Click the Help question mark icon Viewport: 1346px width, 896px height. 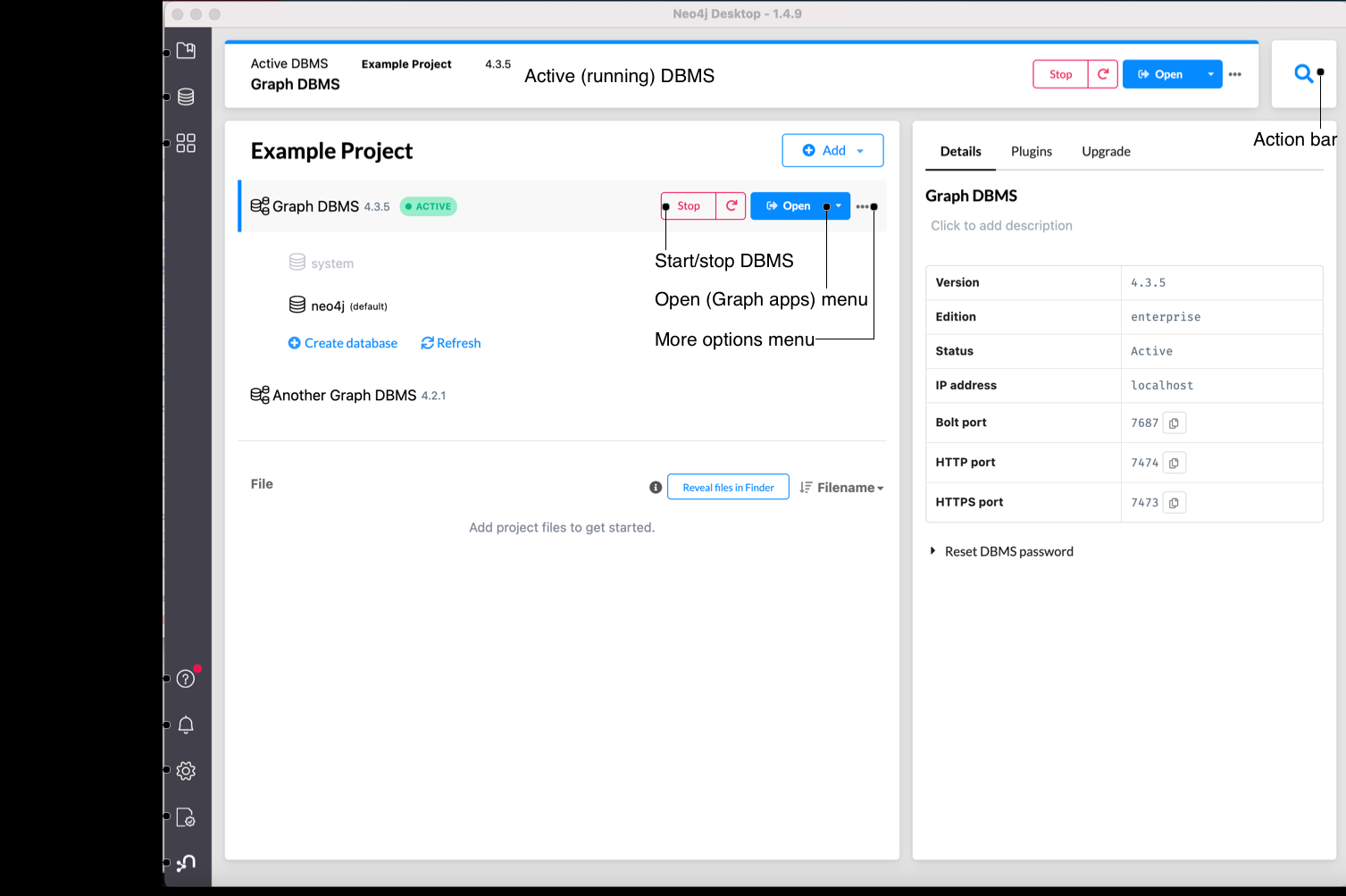186,679
